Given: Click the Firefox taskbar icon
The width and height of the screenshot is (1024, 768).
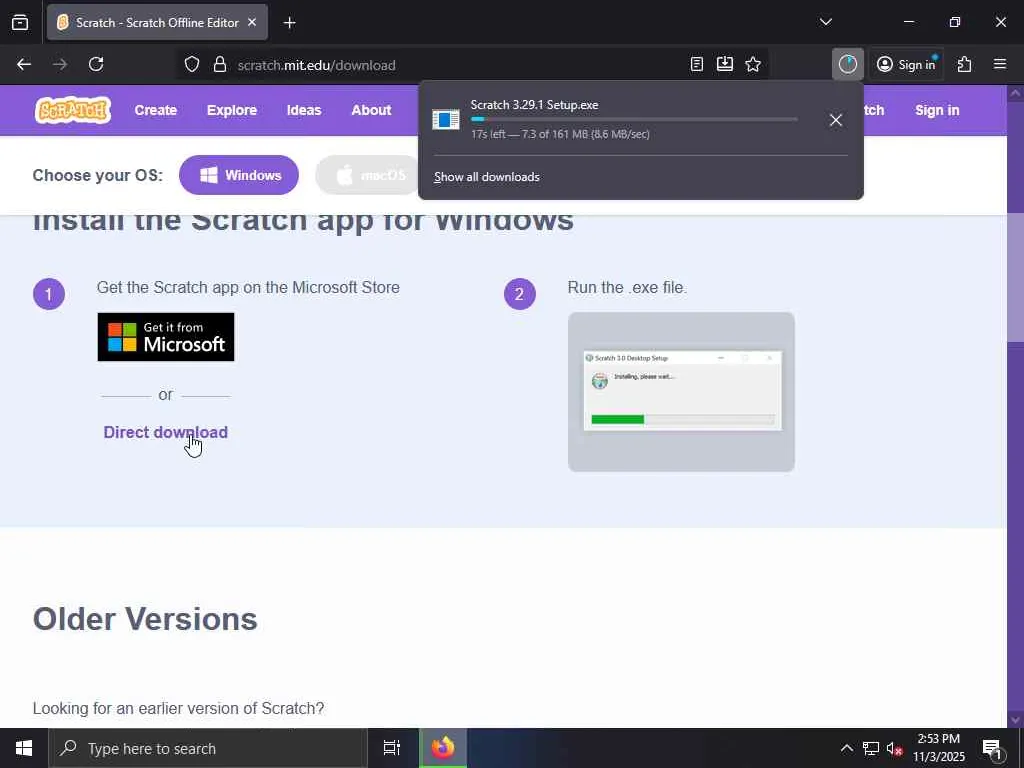Looking at the screenshot, I should pos(443,748).
